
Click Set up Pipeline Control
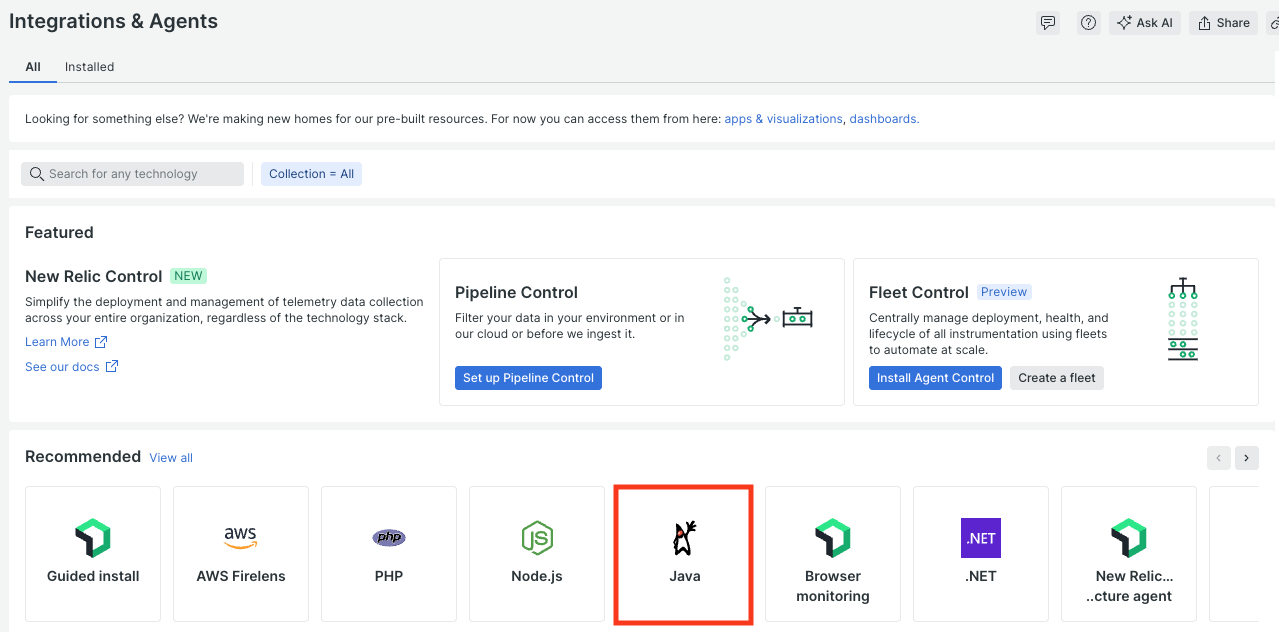point(528,377)
